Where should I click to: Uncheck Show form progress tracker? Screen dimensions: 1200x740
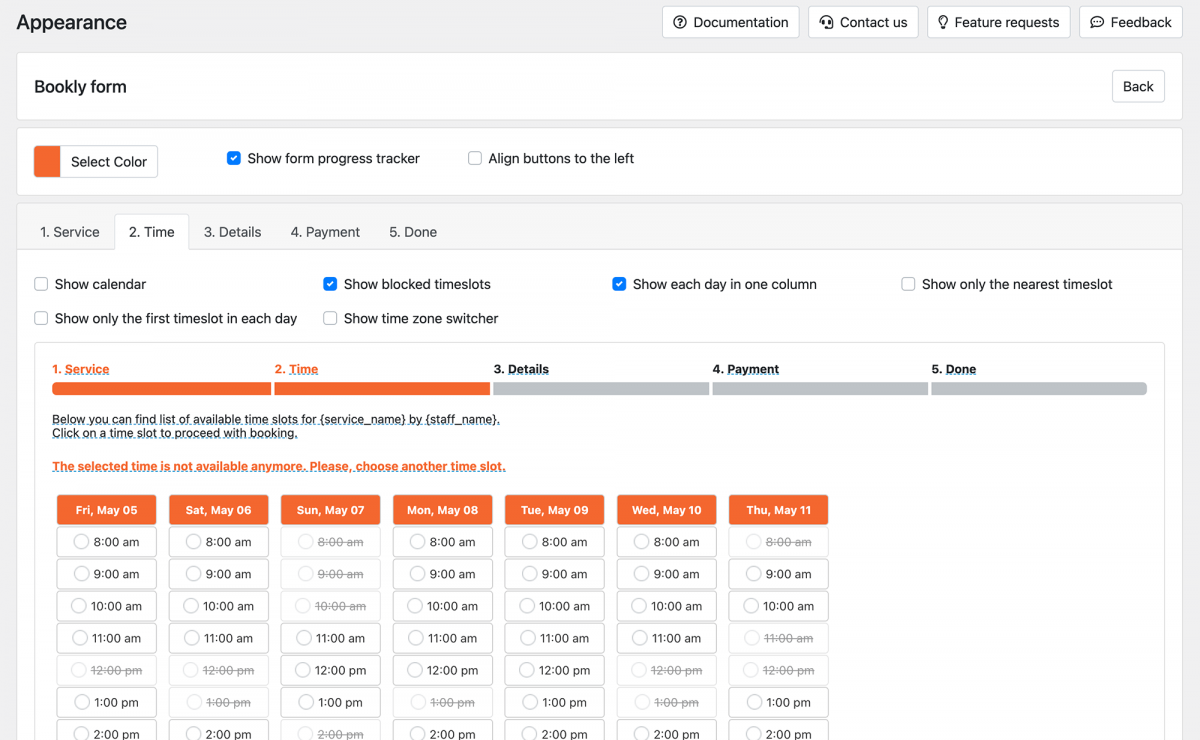(233, 158)
